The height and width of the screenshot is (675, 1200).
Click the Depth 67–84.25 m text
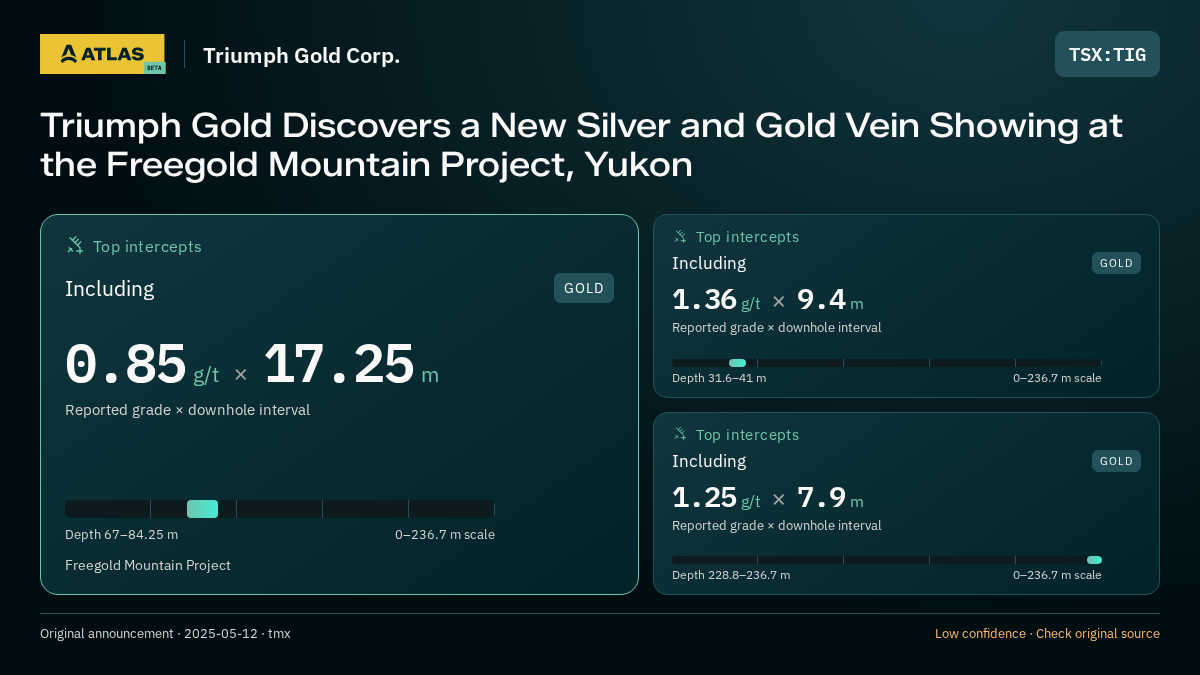pos(122,535)
